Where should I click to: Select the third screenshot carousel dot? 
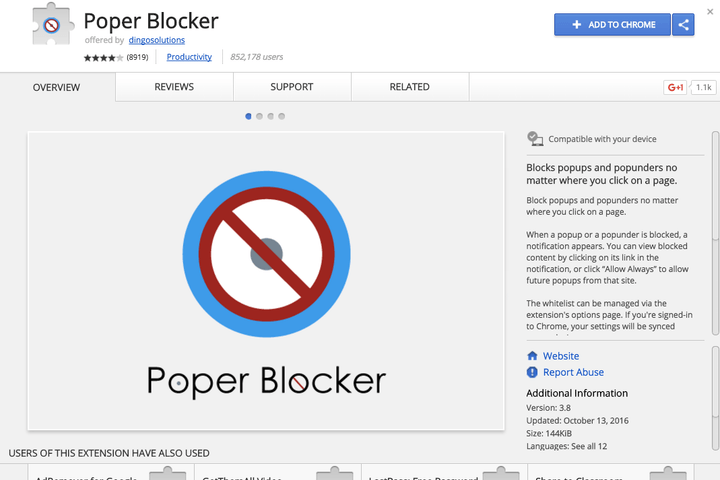tap(270, 116)
